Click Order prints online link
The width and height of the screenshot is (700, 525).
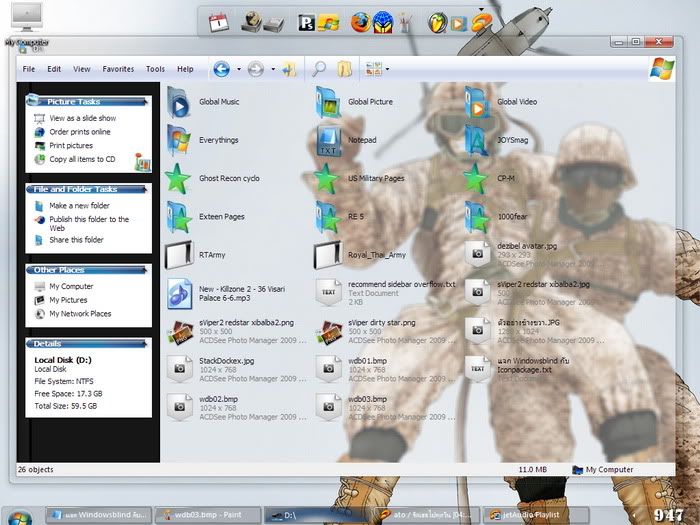tap(80, 132)
